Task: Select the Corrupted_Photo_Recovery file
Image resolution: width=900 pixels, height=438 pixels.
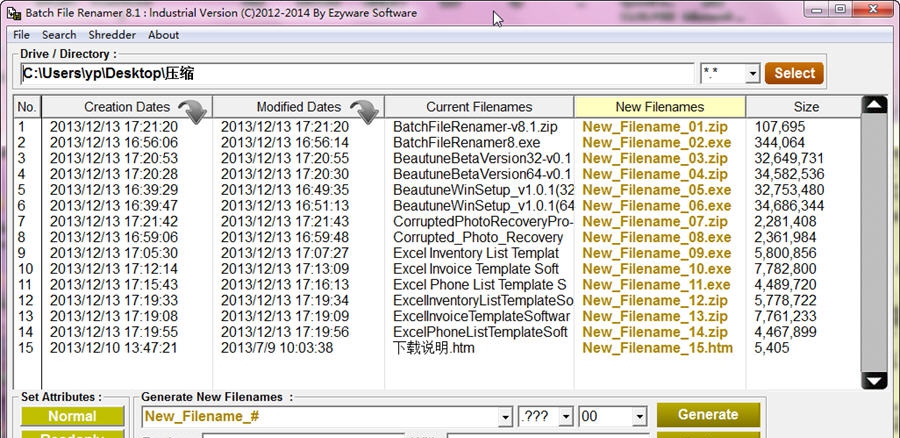Action: pos(478,237)
